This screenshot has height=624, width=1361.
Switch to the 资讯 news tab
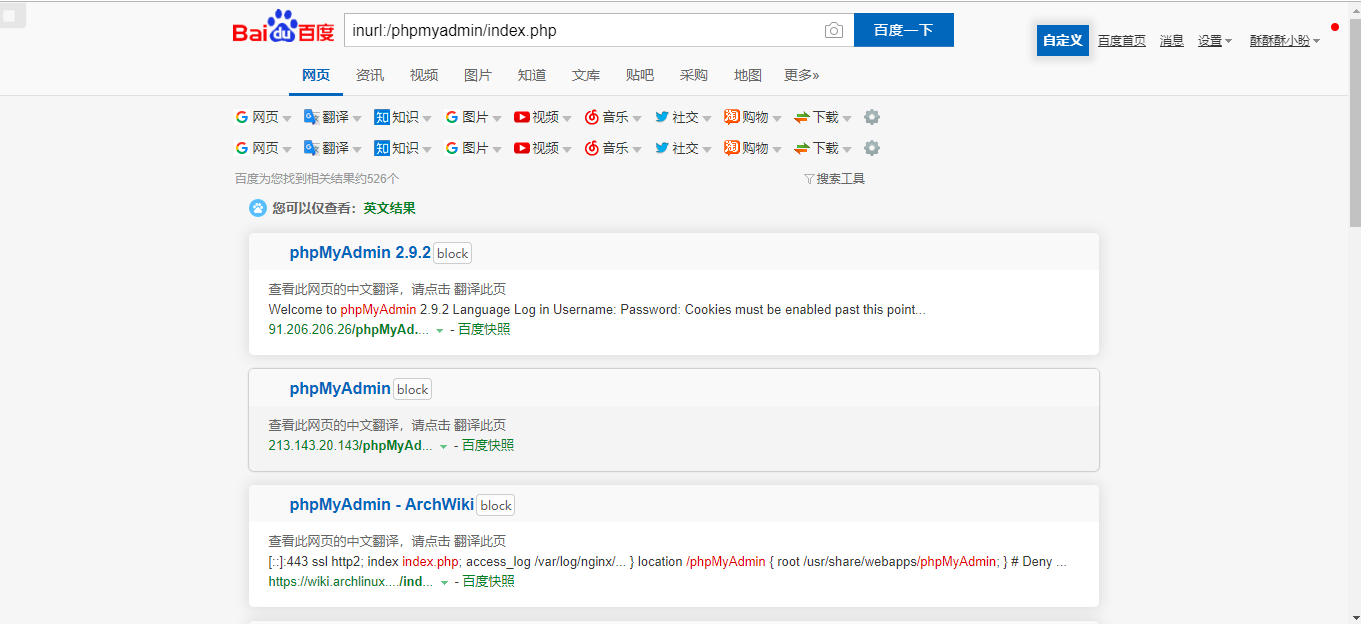(370, 74)
